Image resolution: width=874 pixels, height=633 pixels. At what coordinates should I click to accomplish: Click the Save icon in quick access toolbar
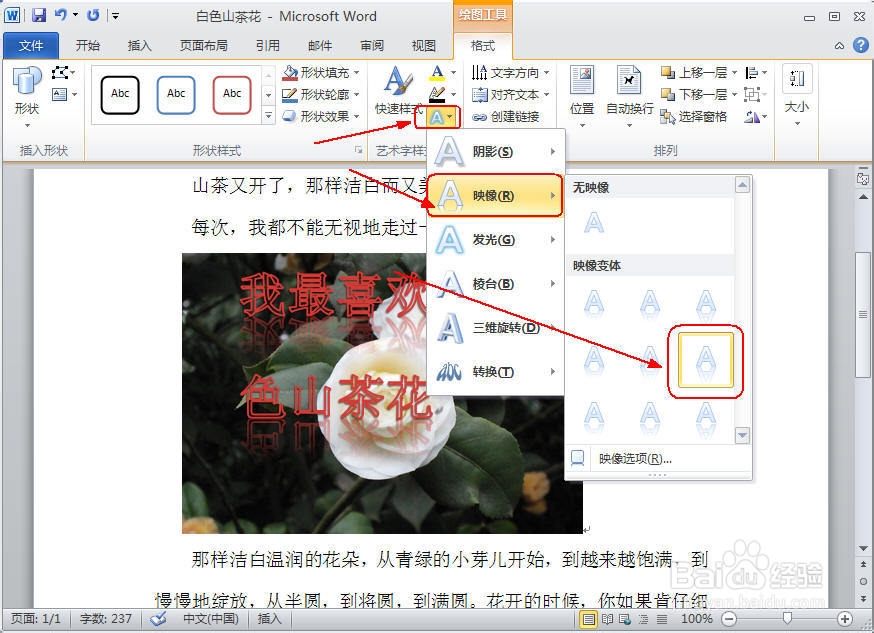click(38, 15)
